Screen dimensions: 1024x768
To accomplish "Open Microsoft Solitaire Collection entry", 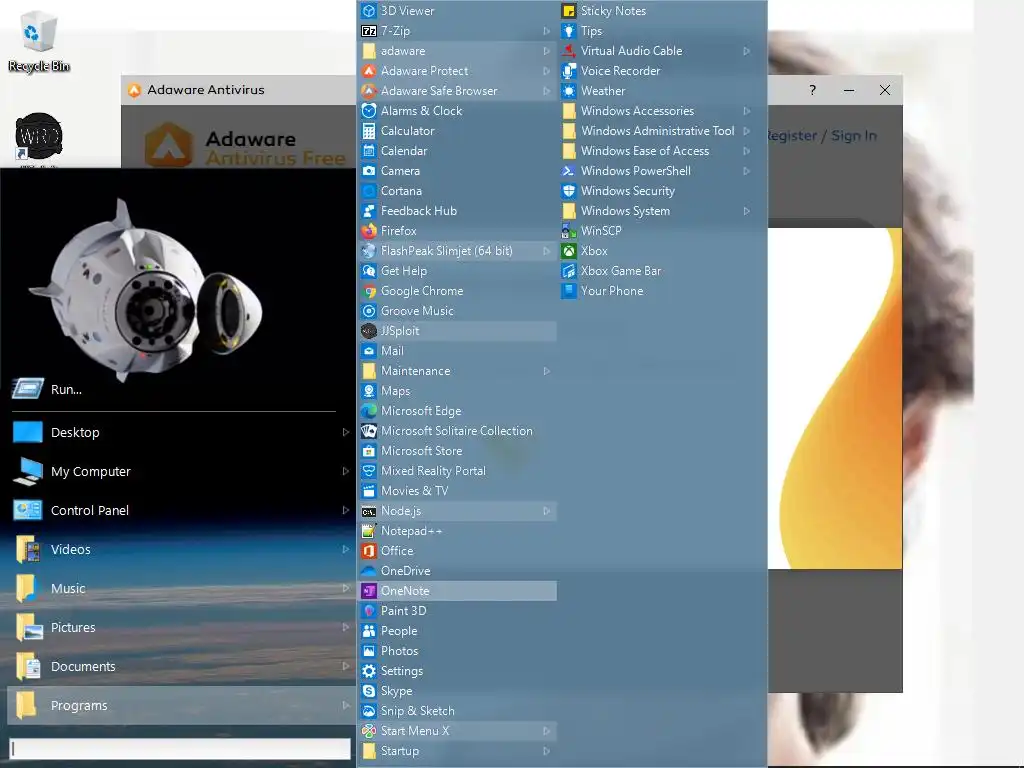I will click(457, 431).
